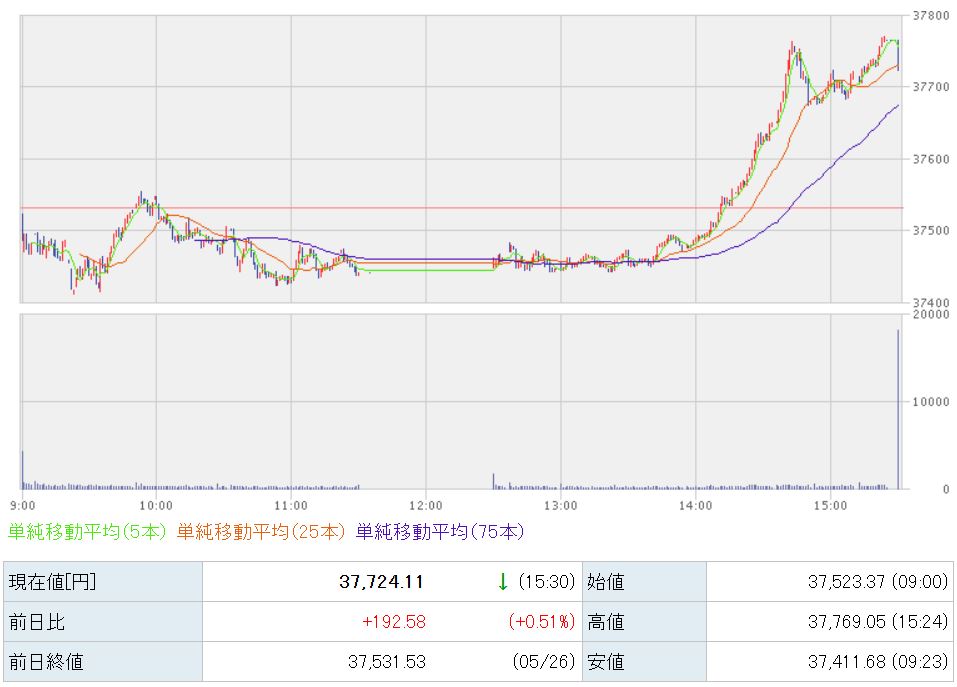Viewport: 957px width, 687px height.
Task: Click the previous close value 37,531.53
Action: [387, 662]
